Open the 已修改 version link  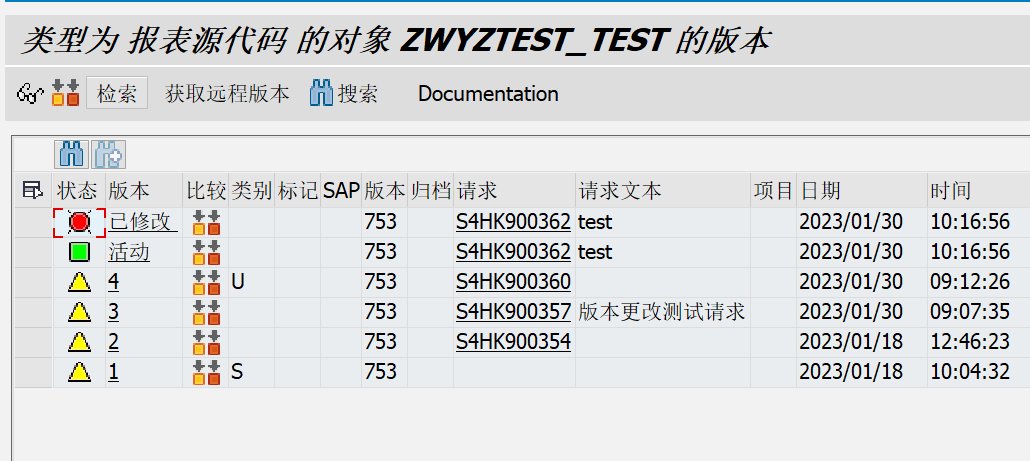pos(143,222)
